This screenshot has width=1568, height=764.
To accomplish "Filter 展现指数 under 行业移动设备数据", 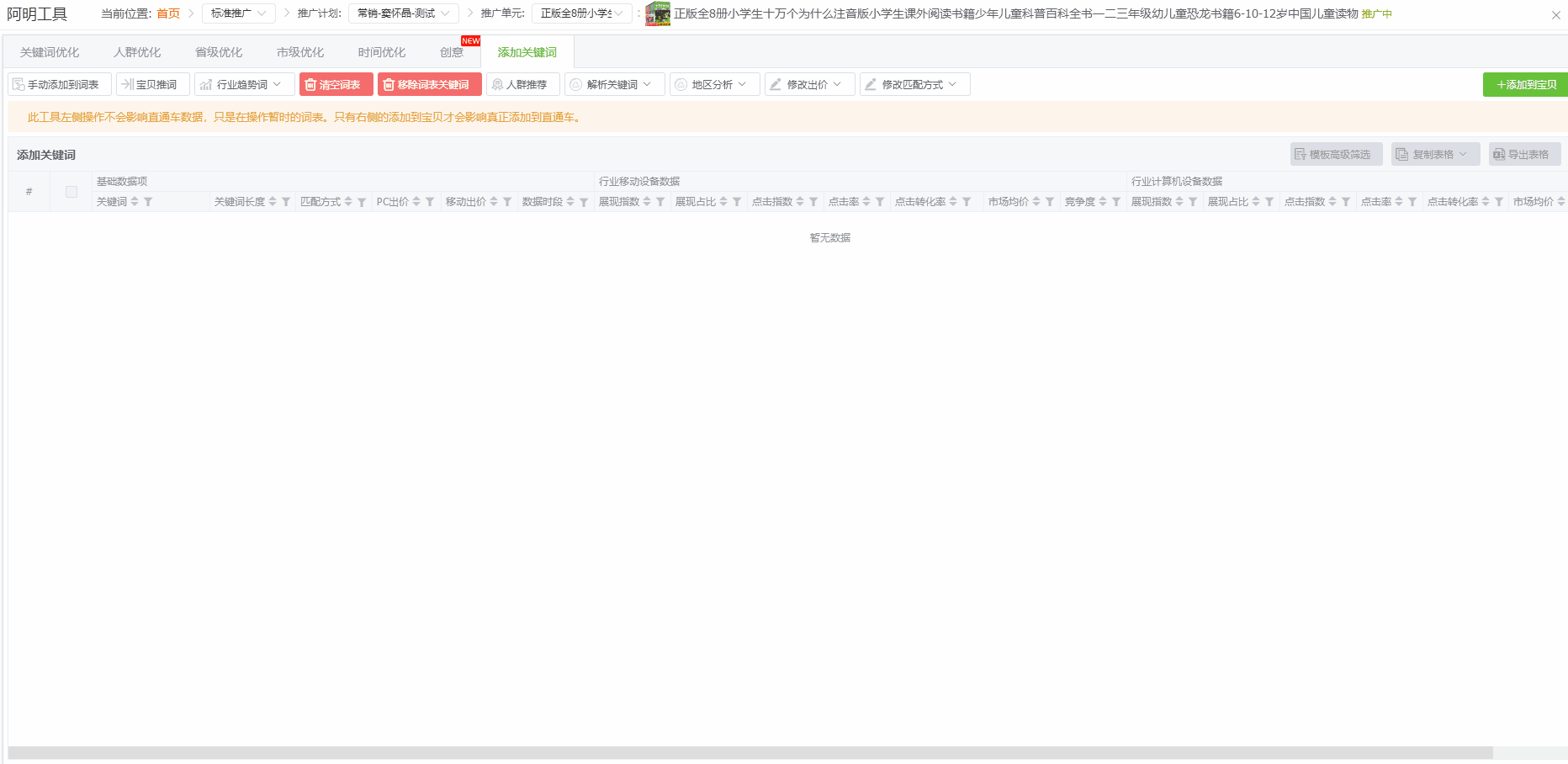I will 660,202.
